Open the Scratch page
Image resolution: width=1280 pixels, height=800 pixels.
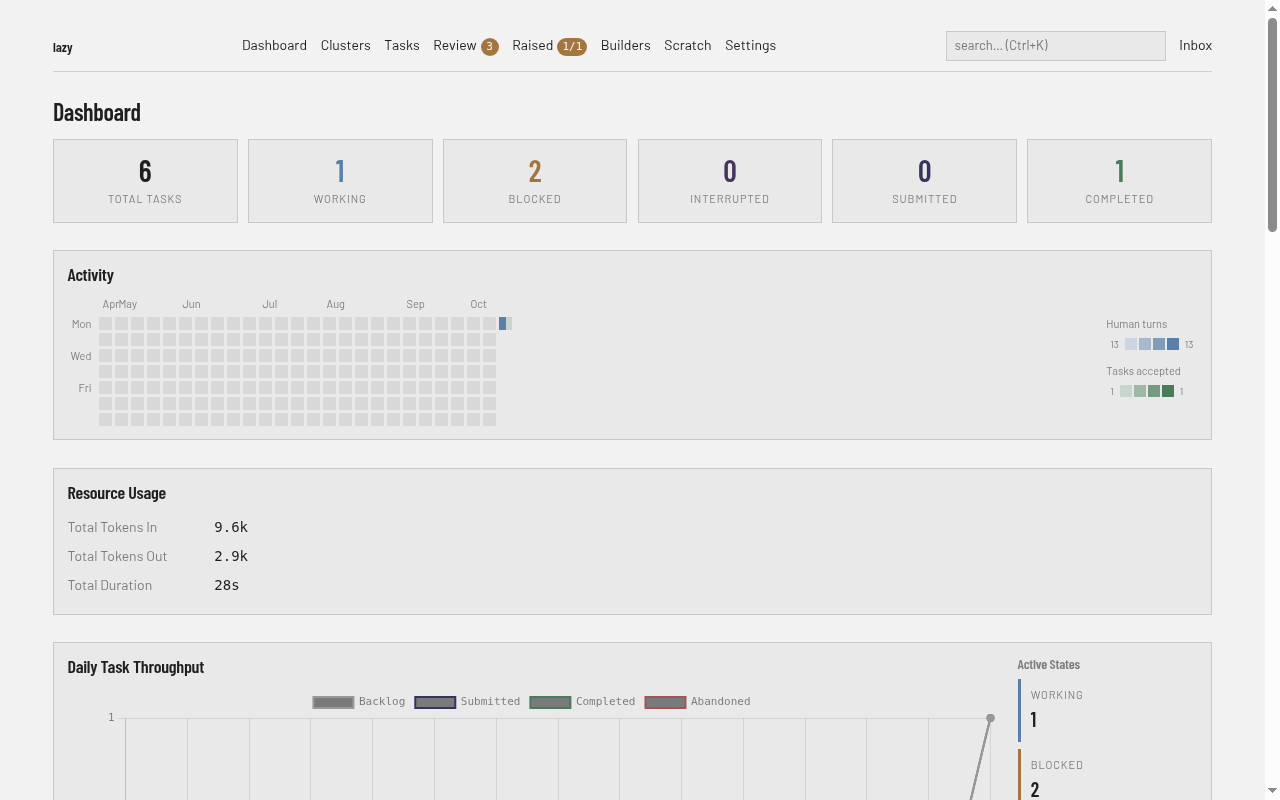coord(688,45)
